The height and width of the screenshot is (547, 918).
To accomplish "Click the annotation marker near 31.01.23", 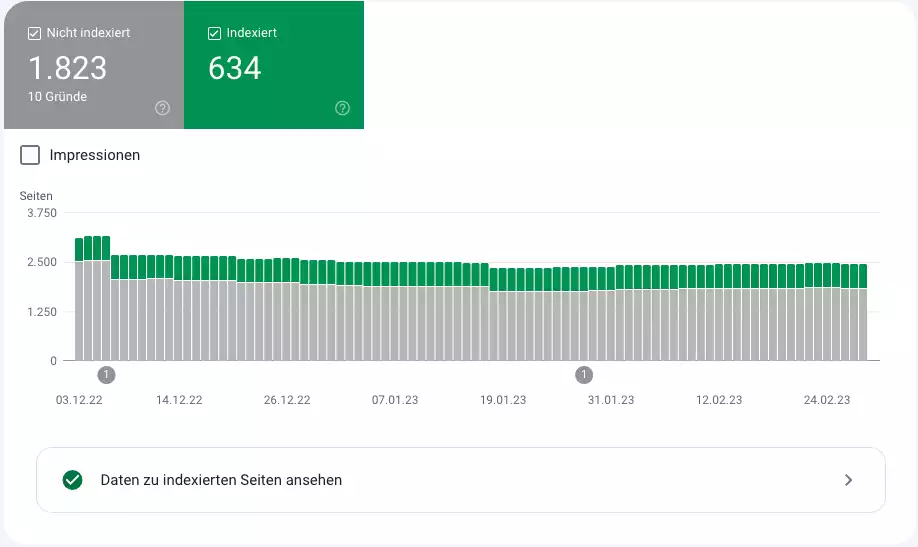I will (584, 375).
